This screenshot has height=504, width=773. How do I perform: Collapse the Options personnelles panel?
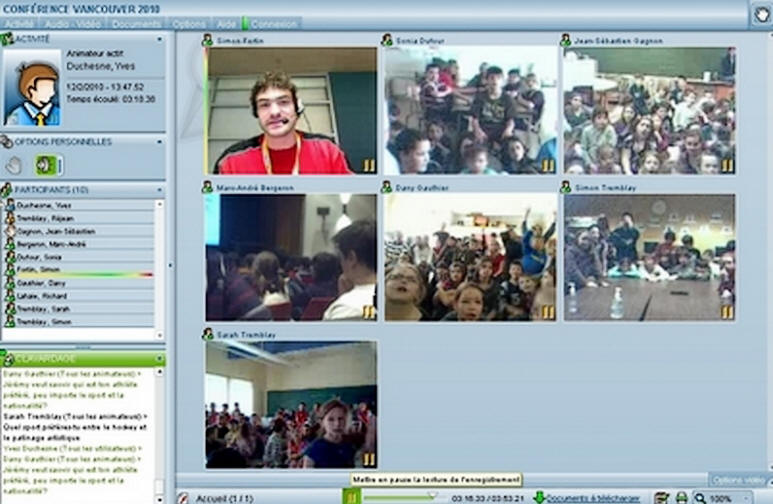pos(159,142)
